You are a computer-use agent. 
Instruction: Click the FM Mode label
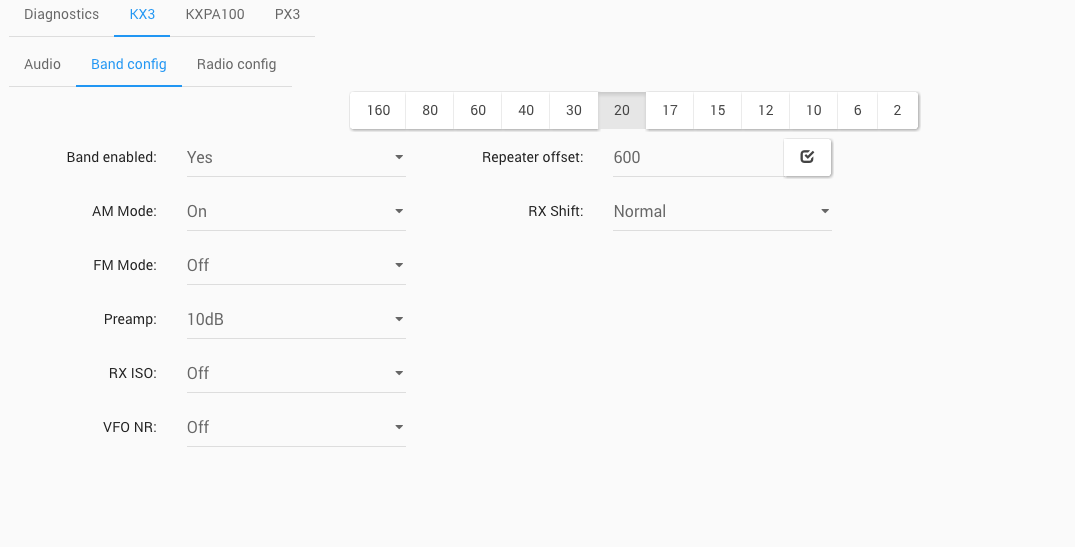coord(125,266)
